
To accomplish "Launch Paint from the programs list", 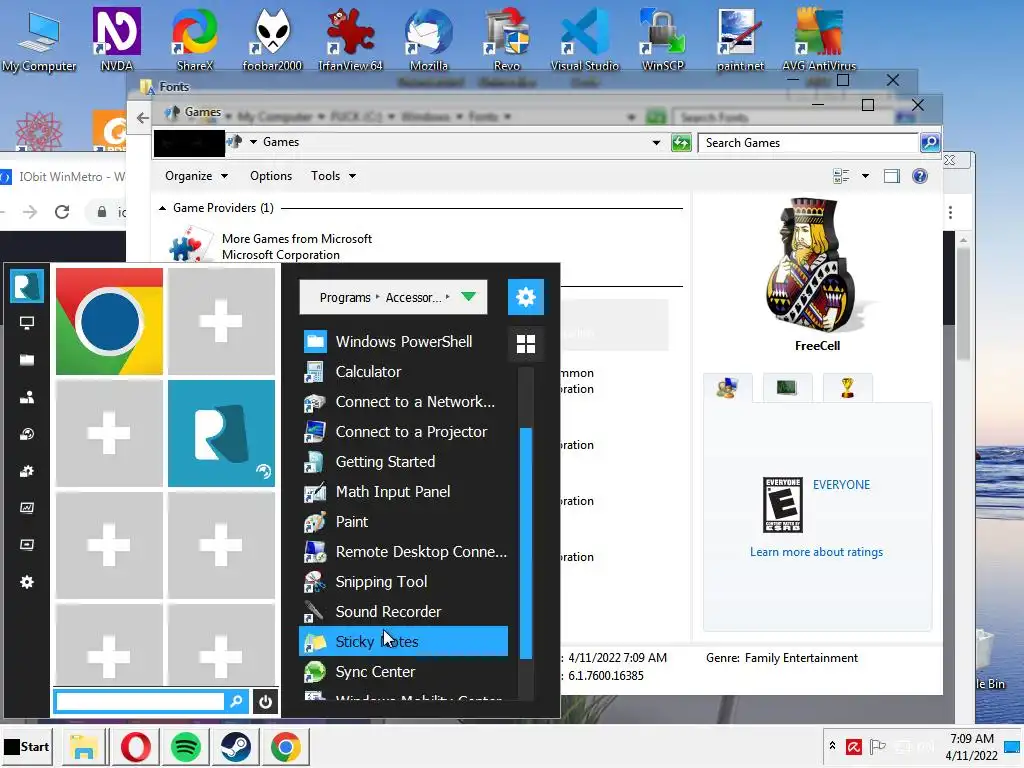I will coord(404,522).
